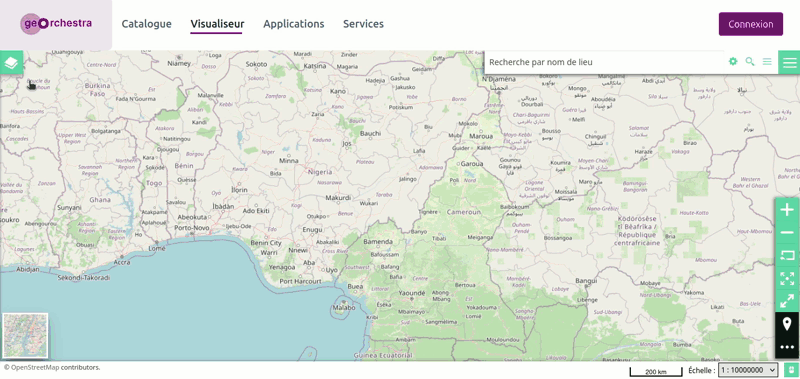Open search settings gear icon
The width and height of the screenshot is (800, 379).
(733, 62)
